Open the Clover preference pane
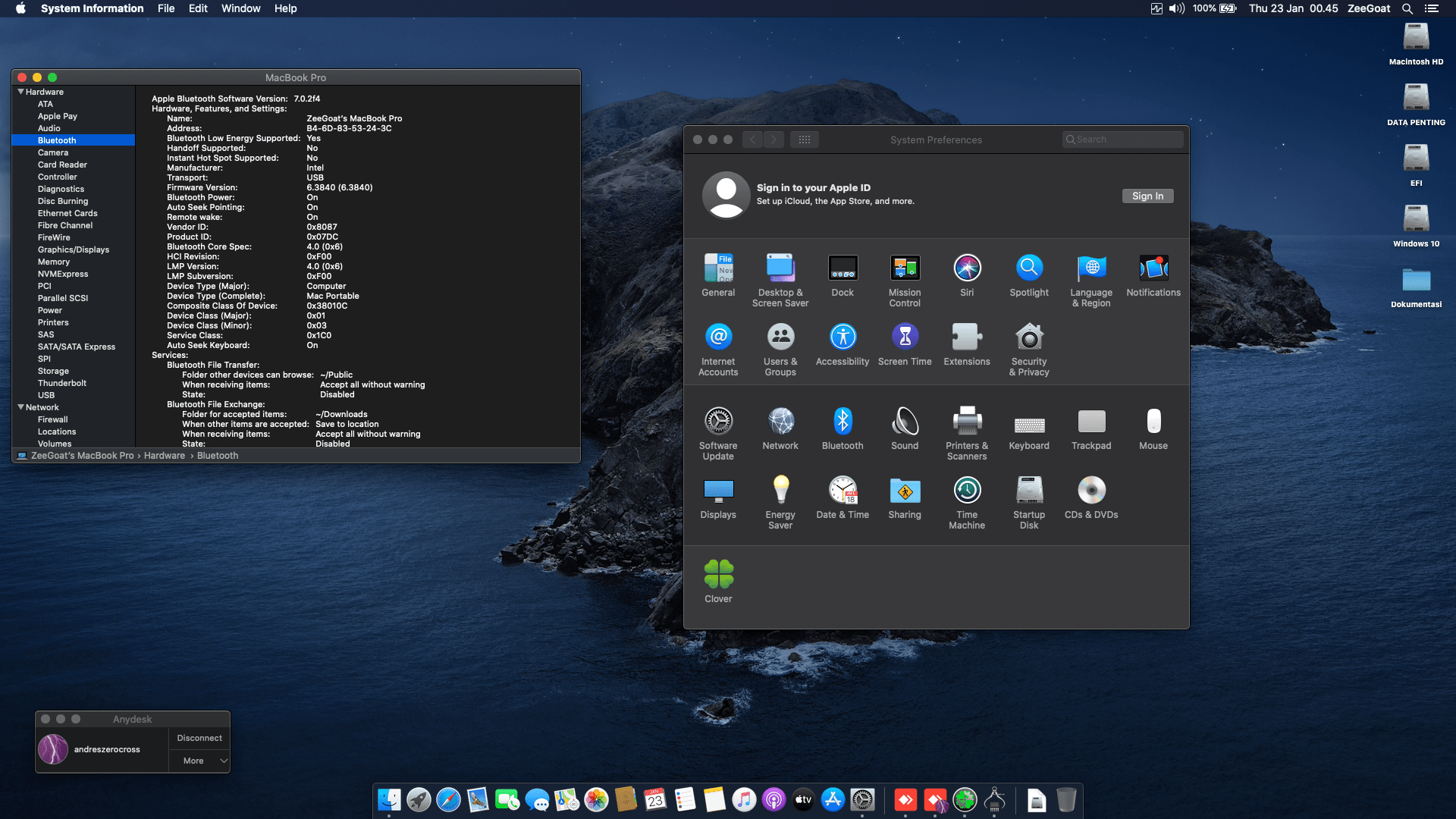 coord(718,582)
